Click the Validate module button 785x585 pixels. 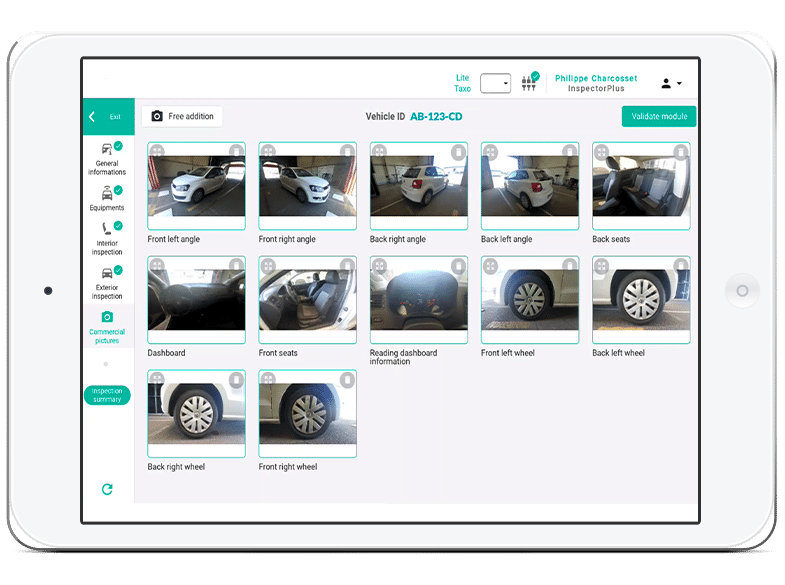pos(659,116)
